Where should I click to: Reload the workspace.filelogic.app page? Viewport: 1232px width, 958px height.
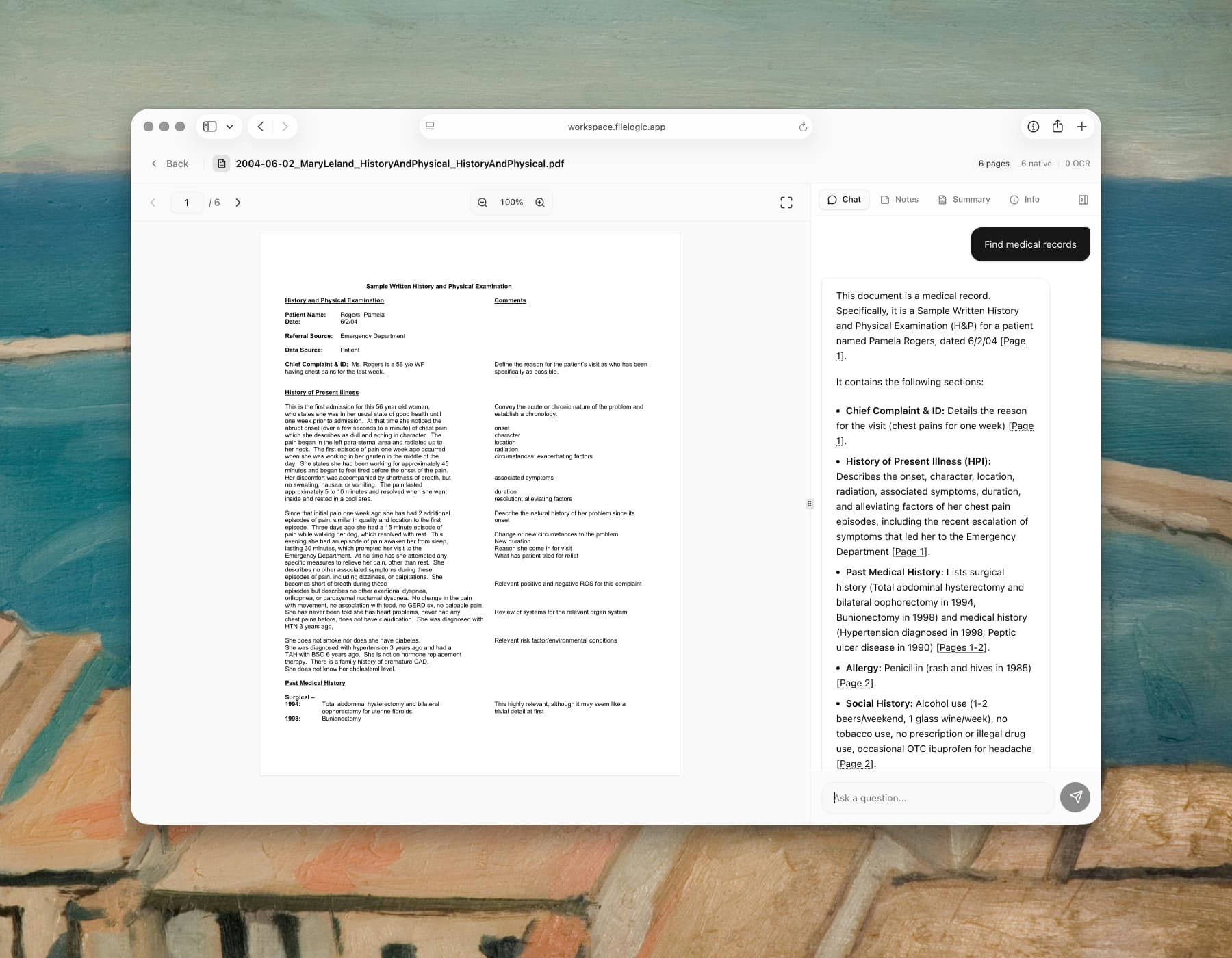click(x=801, y=127)
